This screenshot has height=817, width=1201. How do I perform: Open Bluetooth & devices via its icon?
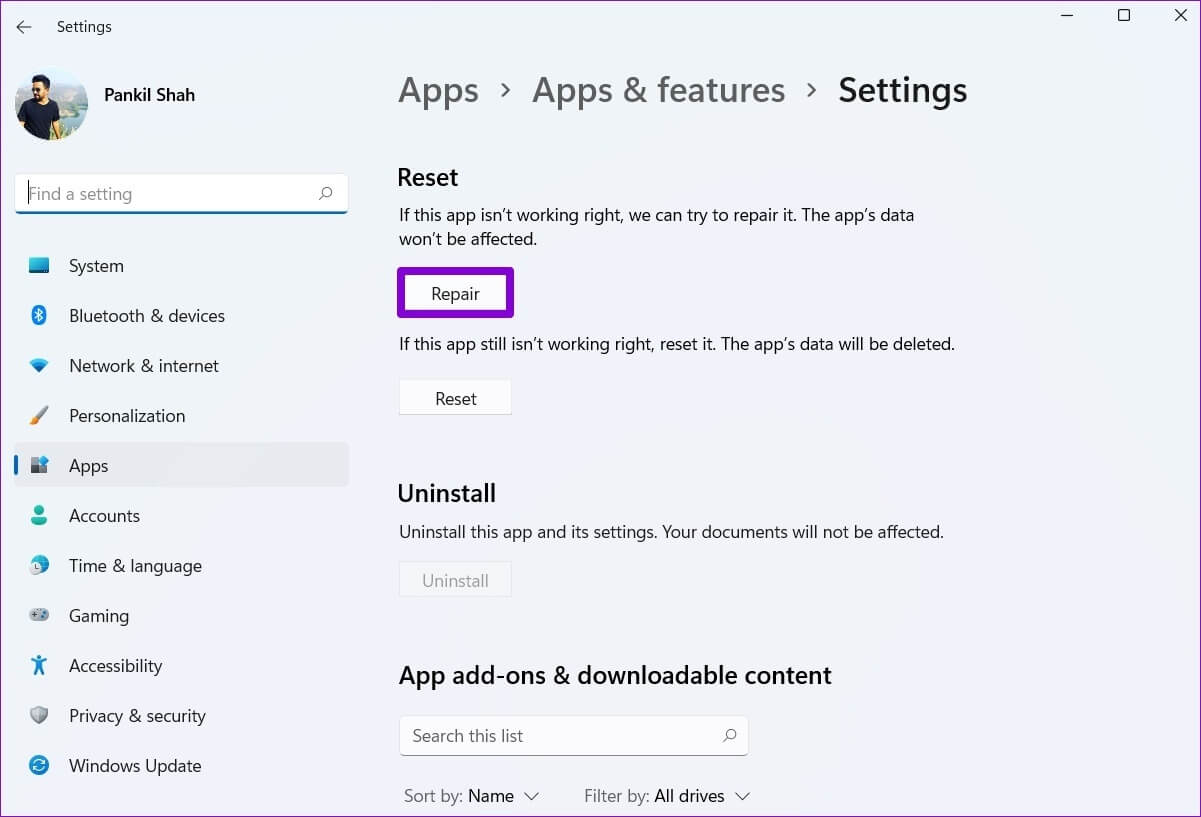coord(39,316)
